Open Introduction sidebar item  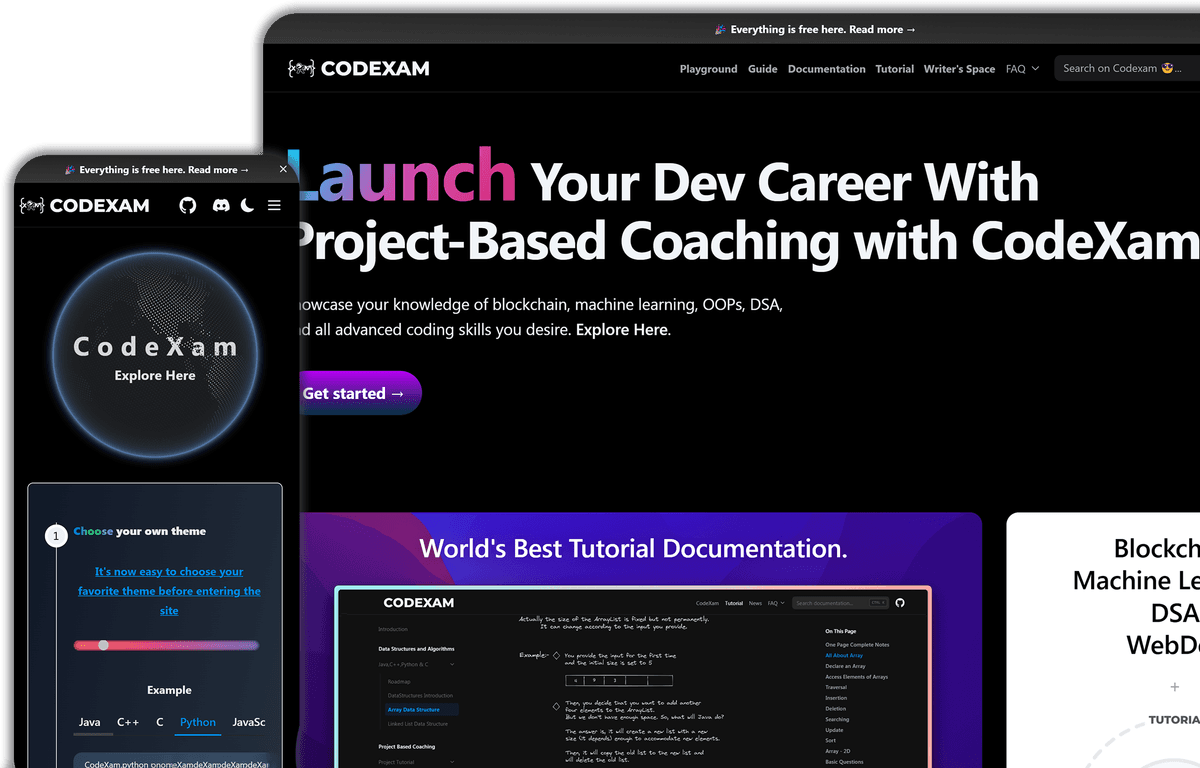(393, 629)
